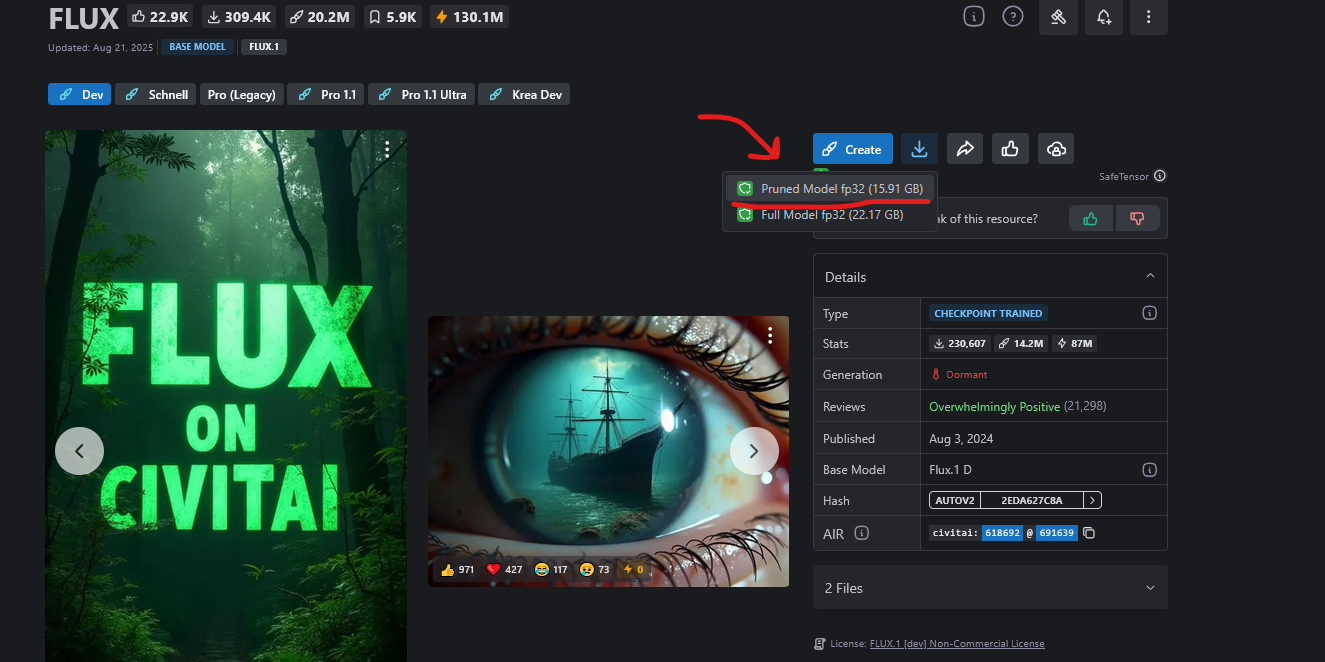Viewport: 1325px width, 662px height.
Task: Click the 230,607 downloads stat badge
Action: 960,343
